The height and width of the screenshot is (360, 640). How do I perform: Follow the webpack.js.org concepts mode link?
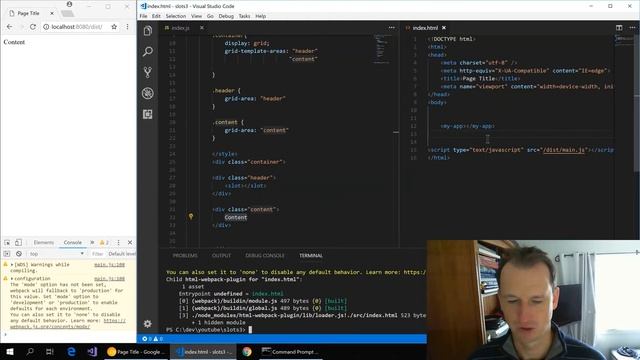(68, 324)
